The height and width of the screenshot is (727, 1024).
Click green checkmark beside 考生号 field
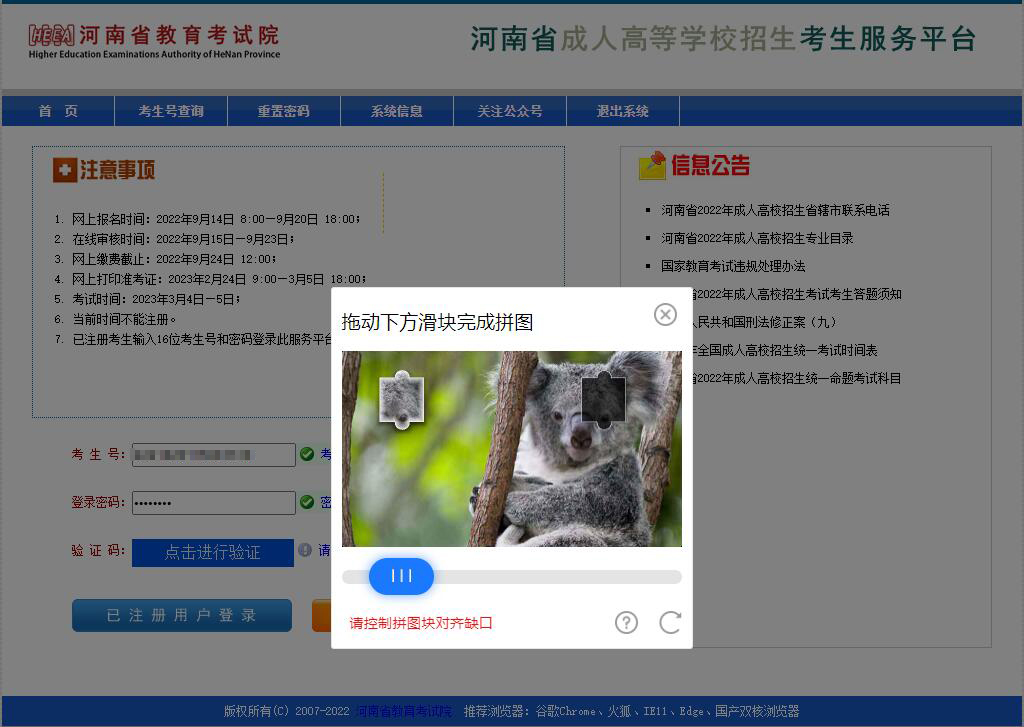tap(307, 455)
